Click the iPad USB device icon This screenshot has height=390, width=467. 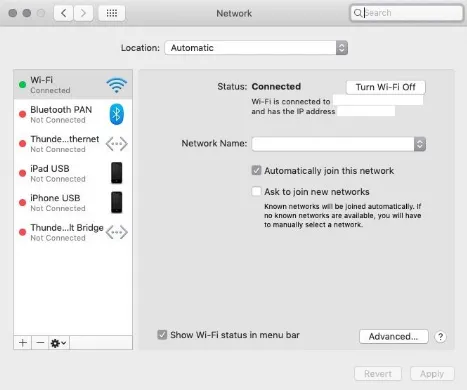point(116,173)
